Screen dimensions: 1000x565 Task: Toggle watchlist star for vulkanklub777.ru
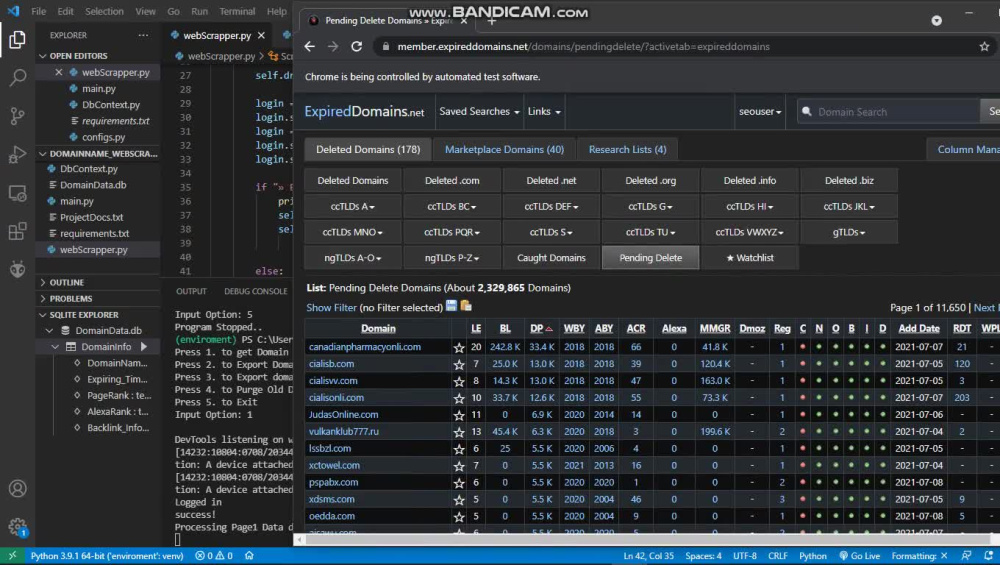[x=459, y=432]
